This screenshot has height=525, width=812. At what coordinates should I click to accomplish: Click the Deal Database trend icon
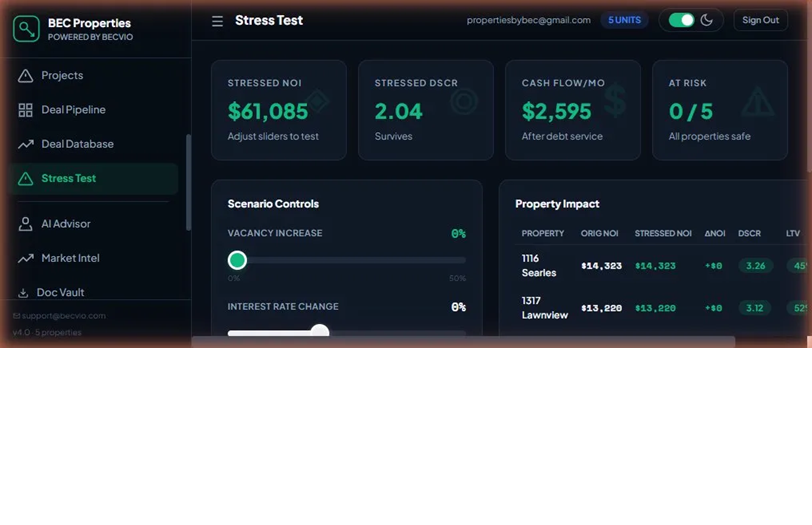[x=25, y=144]
